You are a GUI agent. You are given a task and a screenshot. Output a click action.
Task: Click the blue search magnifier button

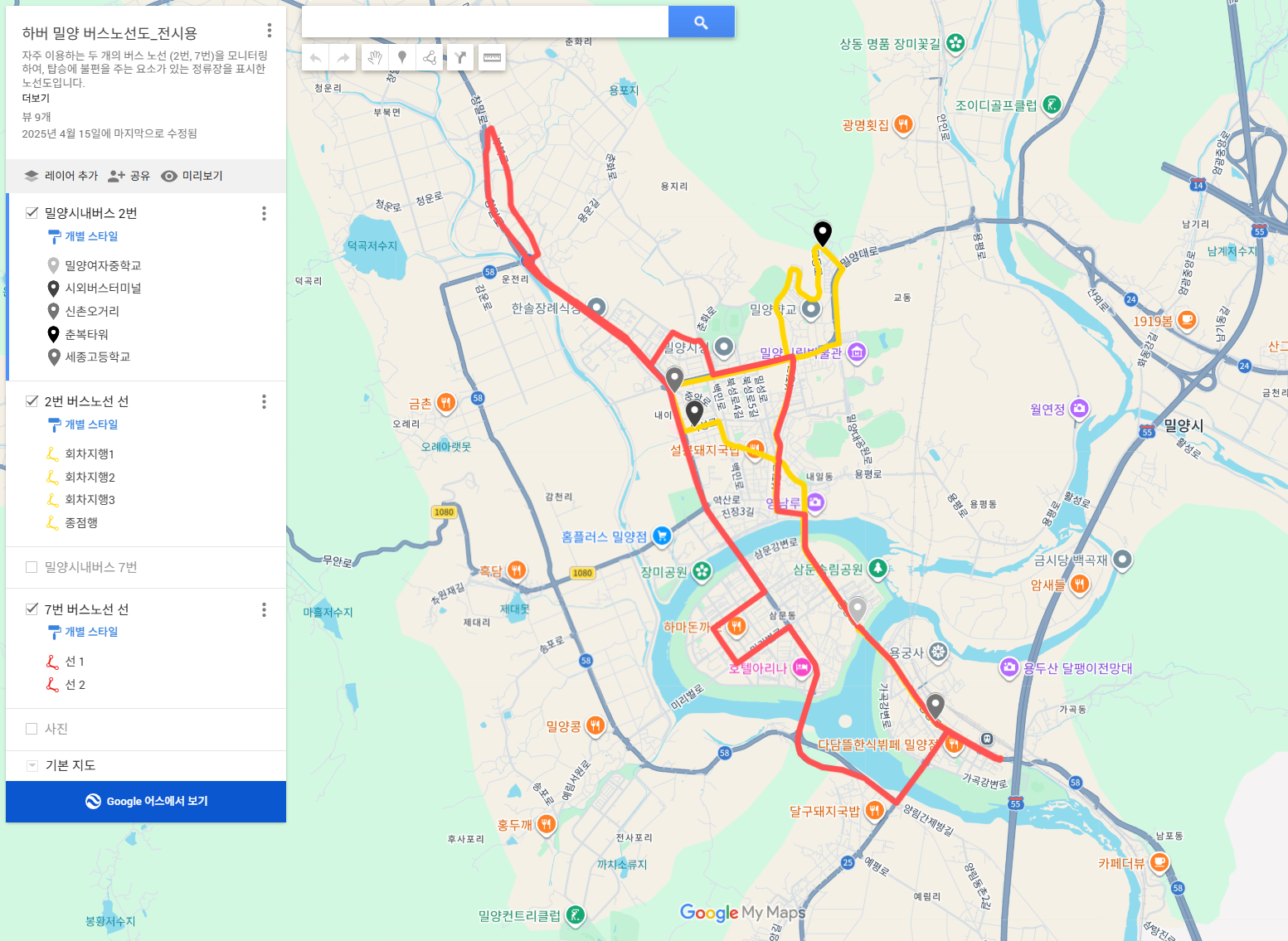702,22
